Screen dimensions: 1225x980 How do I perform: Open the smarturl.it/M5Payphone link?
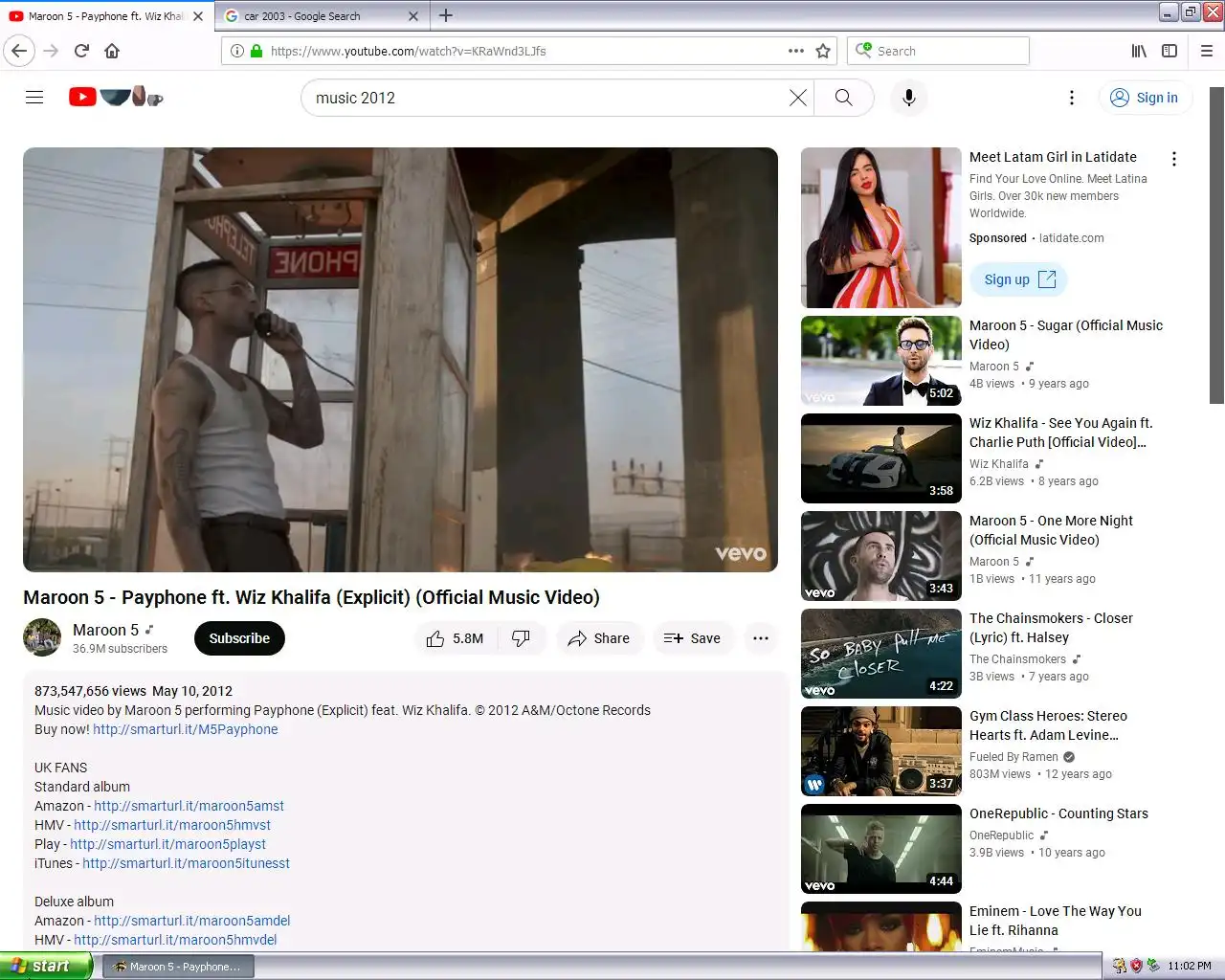pyautogui.click(x=186, y=729)
